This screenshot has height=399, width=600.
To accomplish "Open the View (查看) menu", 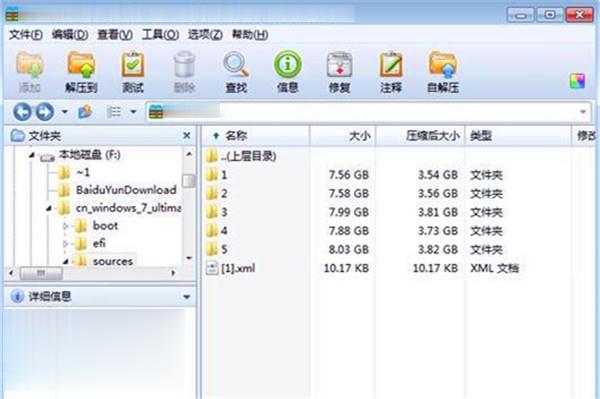I will click(115, 35).
